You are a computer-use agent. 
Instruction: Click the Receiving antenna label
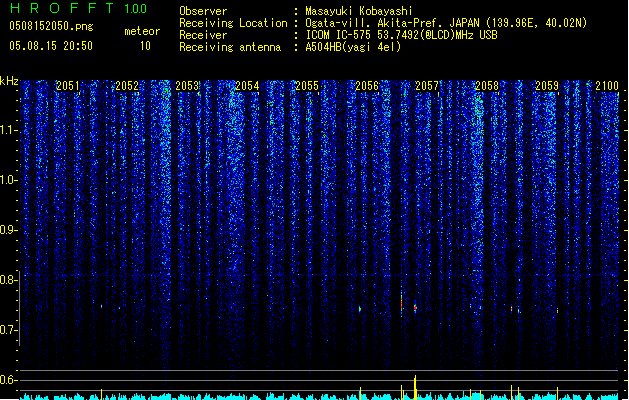pyautogui.click(x=230, y=47)
